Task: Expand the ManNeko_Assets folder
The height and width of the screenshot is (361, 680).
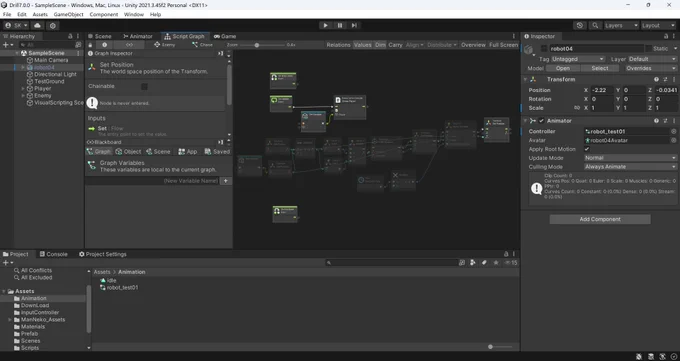Action: tap(10, 320)
